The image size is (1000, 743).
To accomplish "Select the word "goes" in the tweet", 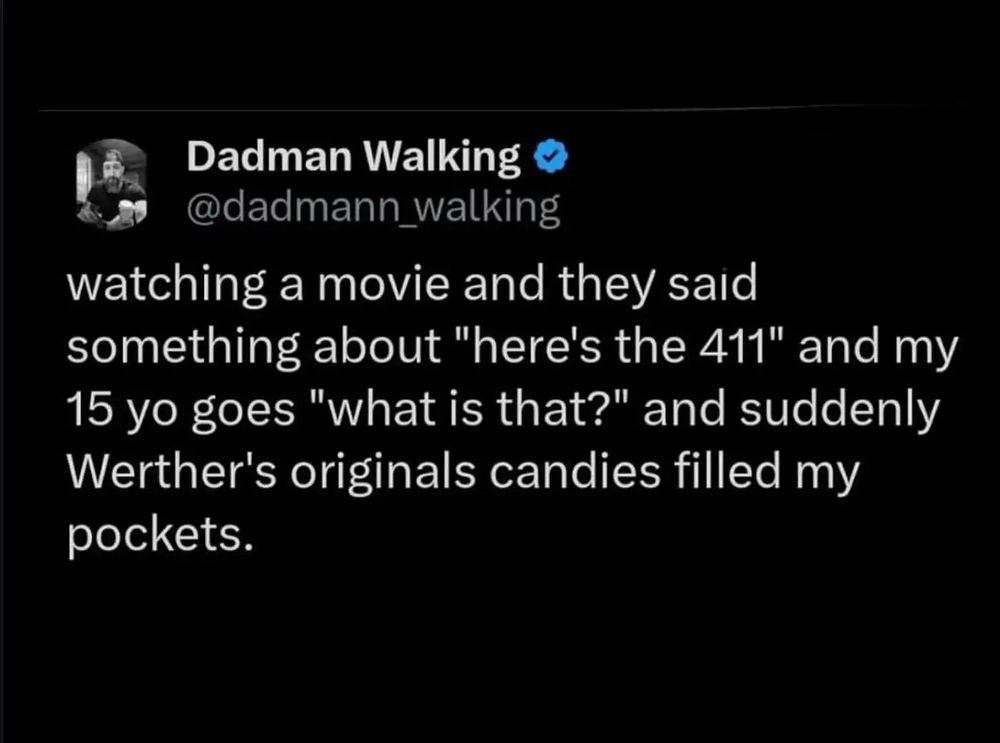I will pyautogui.click(x=243, y=411).
